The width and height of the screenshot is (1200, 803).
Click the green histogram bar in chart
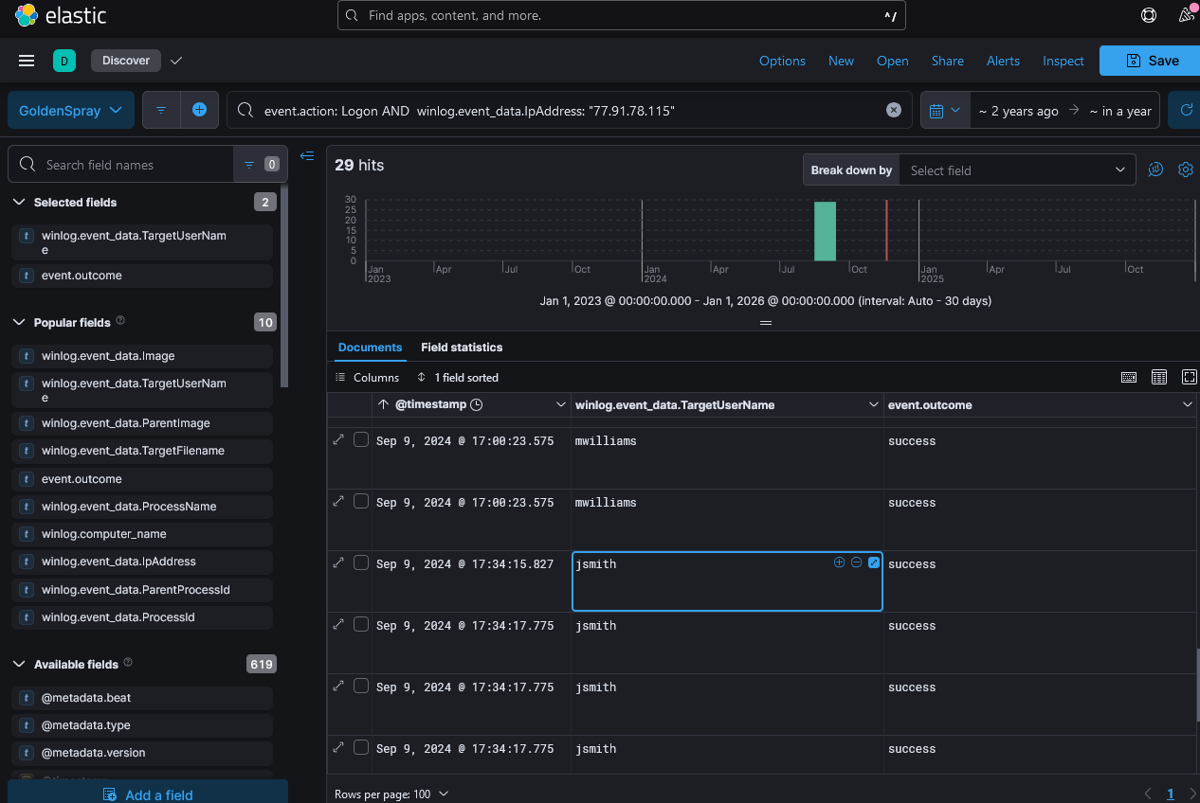[x=824, y=232]
